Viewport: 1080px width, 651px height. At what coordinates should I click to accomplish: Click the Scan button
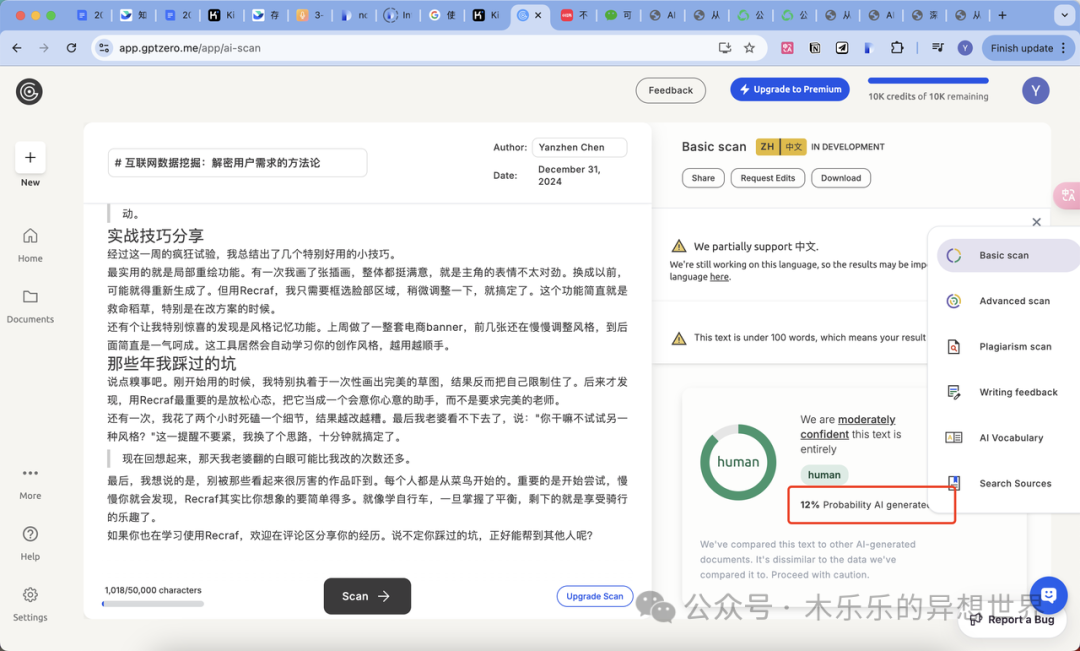pos(367,596)
